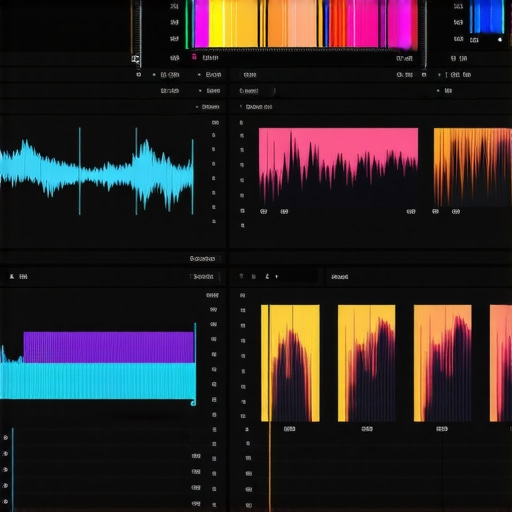
Task: Click the second faint icon in lower-right panel toolbar
Action: coord(254,277)
